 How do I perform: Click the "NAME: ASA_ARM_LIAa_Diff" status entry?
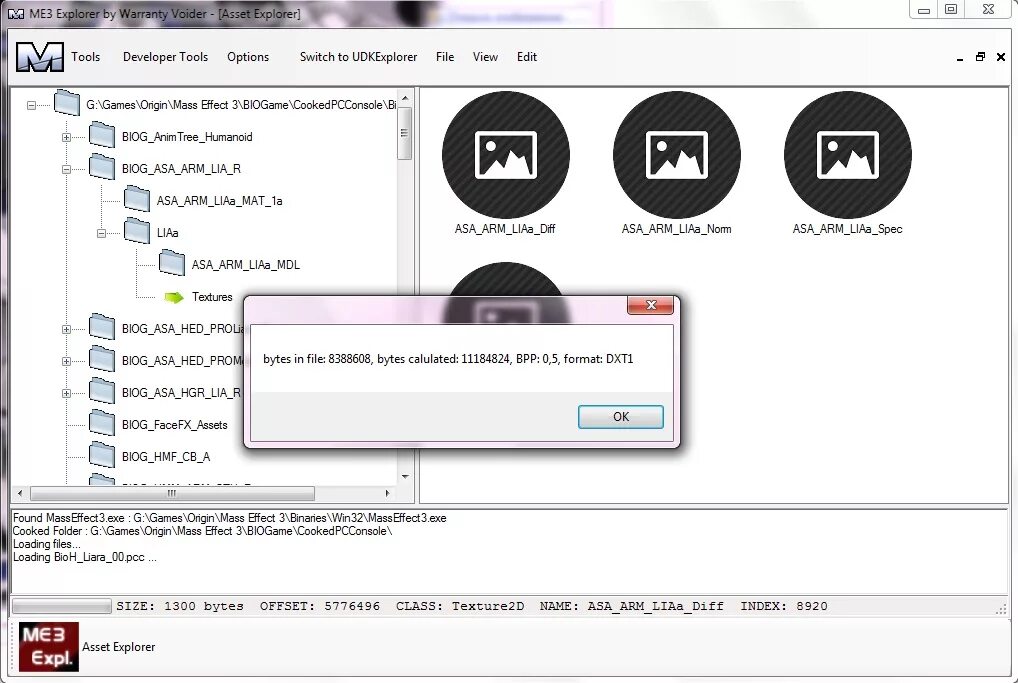pyautogui.click(x=631, y=606)
